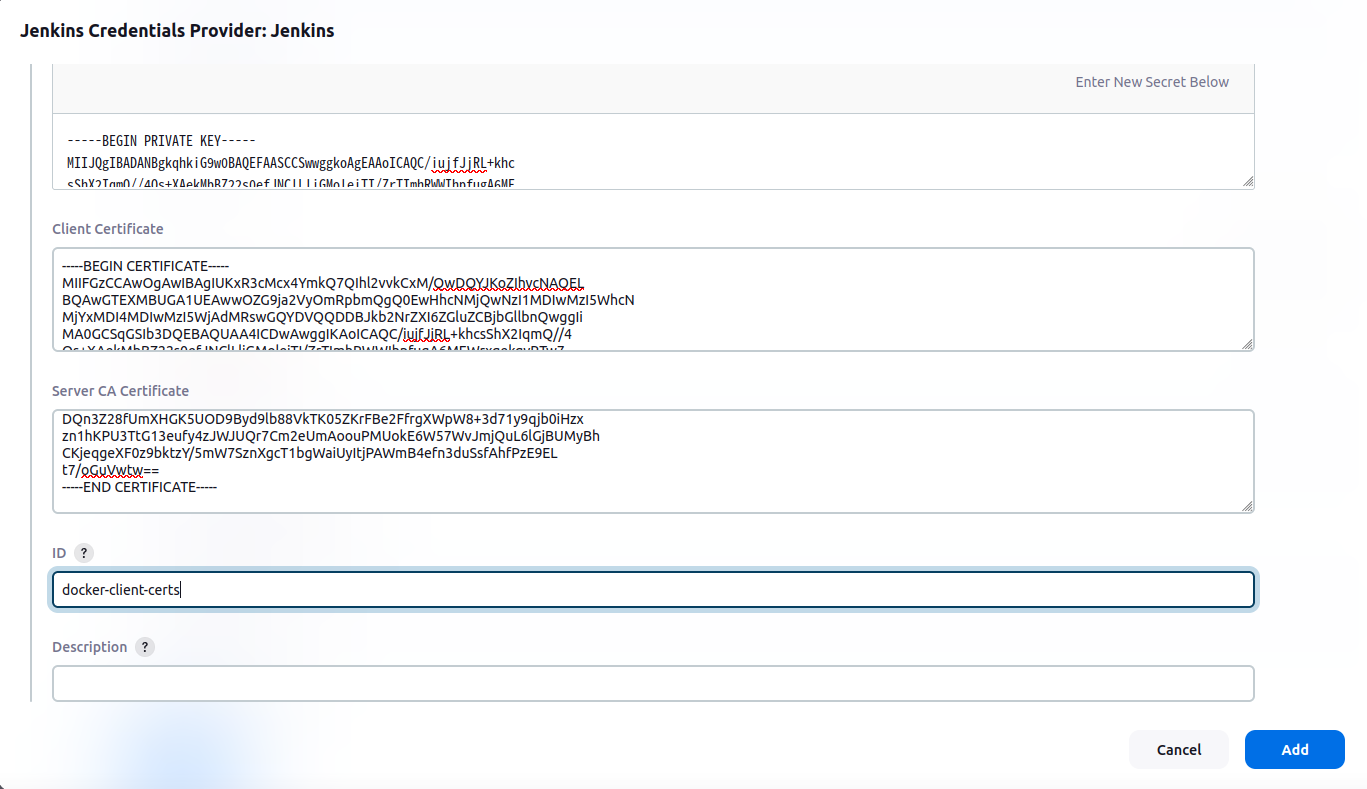Focus the empty Description input field

pyautogui.click(x=653, y=684)
